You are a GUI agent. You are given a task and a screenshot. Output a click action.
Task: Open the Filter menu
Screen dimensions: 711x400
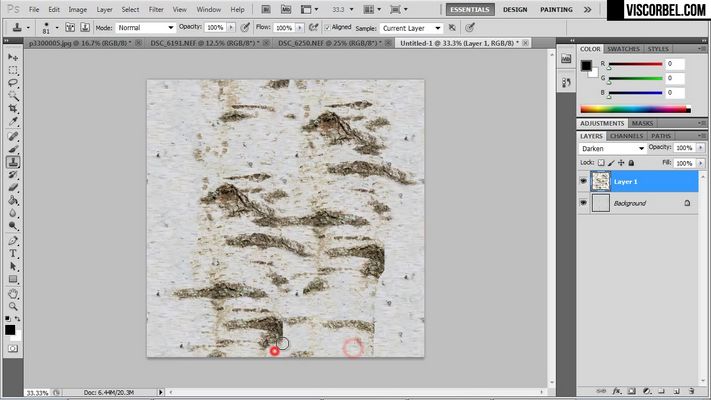(156, 10)
